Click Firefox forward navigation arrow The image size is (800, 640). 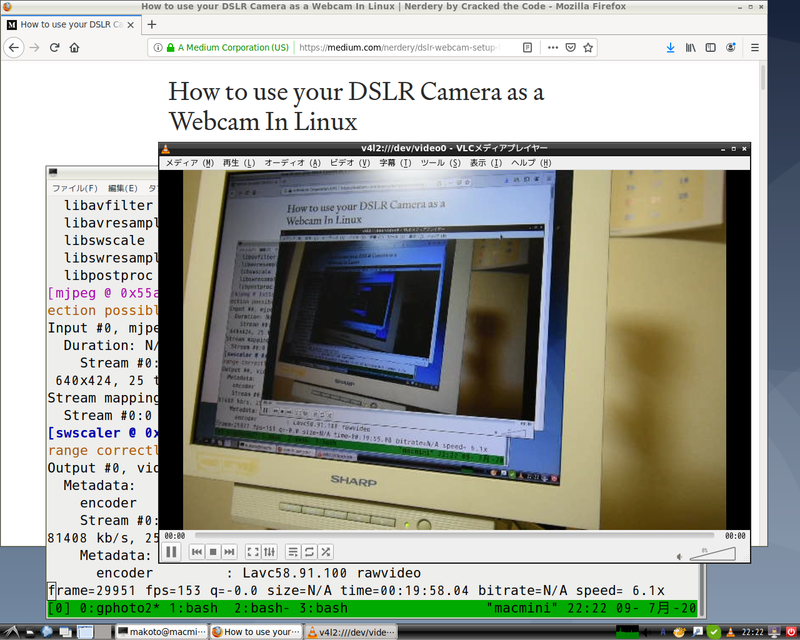34,47
